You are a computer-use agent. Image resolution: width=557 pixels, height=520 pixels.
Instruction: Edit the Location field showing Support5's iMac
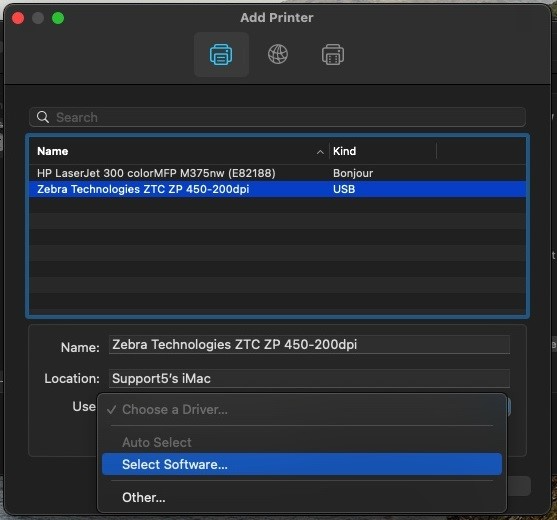tap(309, 378)
